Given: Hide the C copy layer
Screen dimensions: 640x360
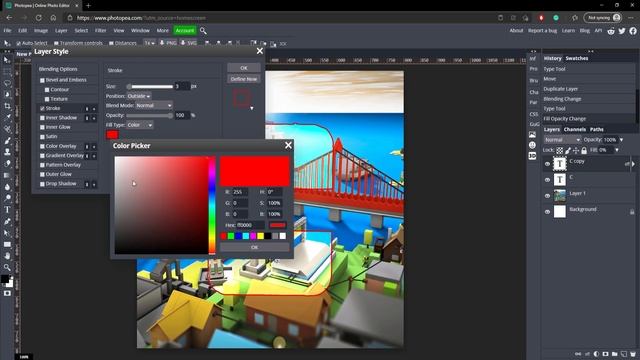Looking at the screenshot, I should pos(547,164).
